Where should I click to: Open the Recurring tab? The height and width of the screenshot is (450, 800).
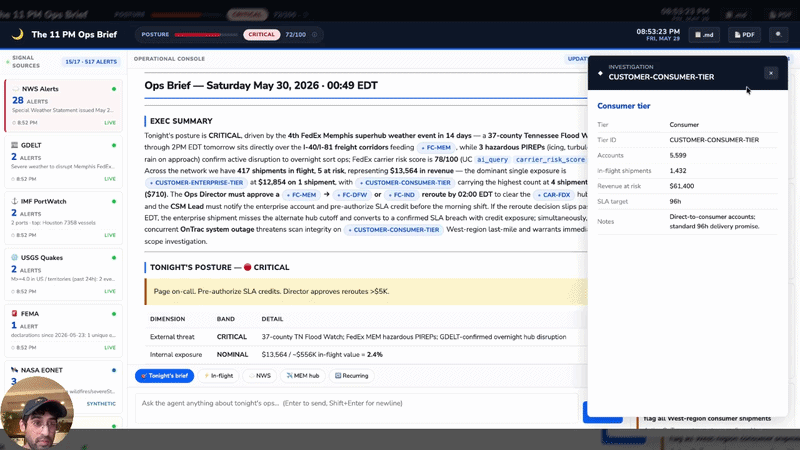[x=352, y=376]
